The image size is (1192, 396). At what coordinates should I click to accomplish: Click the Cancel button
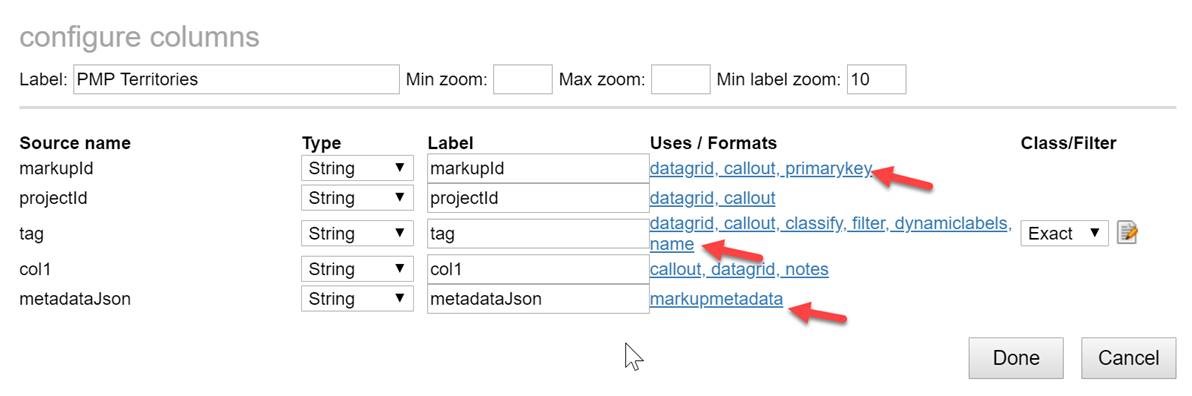1129,358
